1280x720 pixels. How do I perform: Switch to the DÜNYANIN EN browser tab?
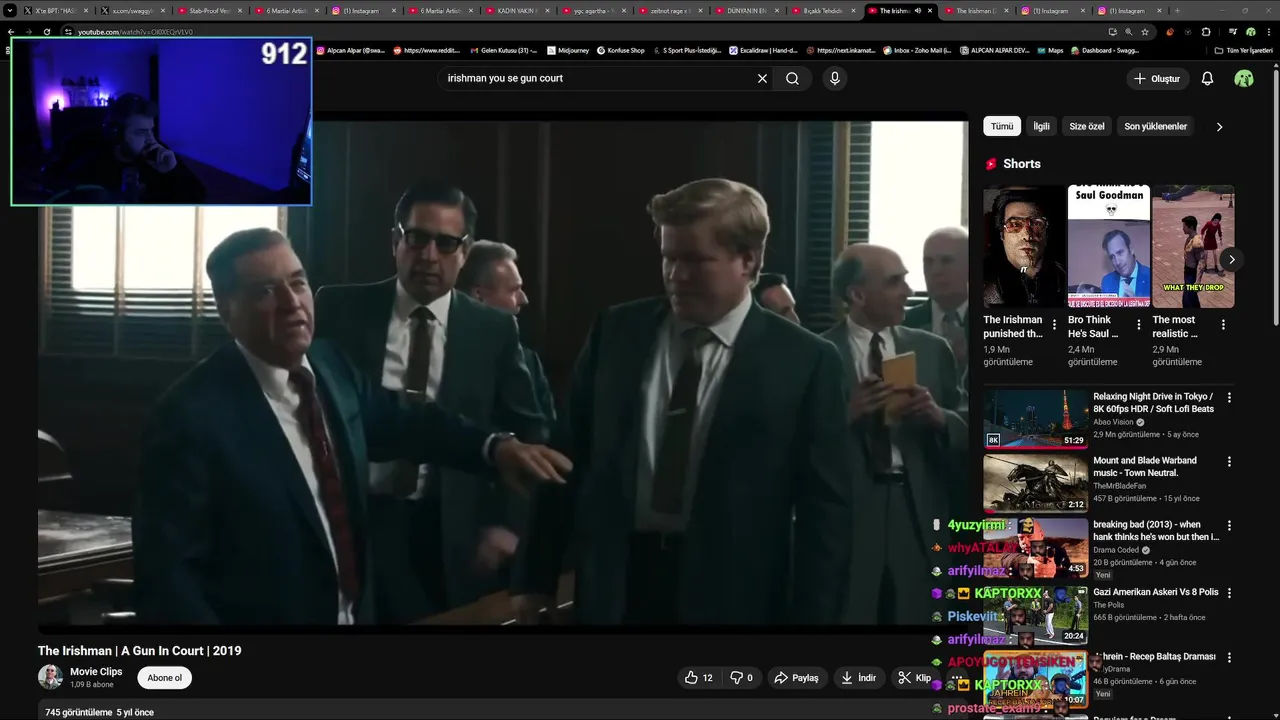tap(746, 10)
